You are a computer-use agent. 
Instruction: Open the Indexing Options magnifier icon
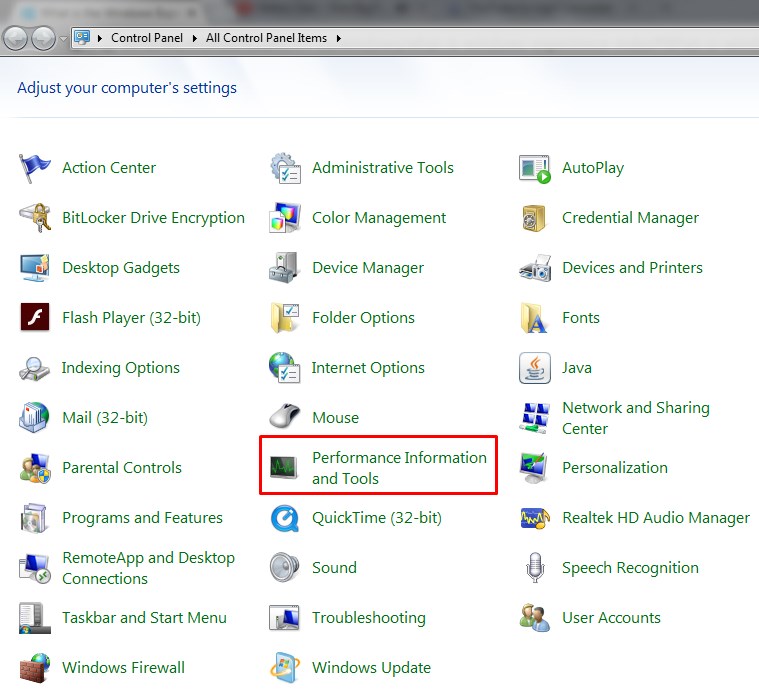[34, 369]
